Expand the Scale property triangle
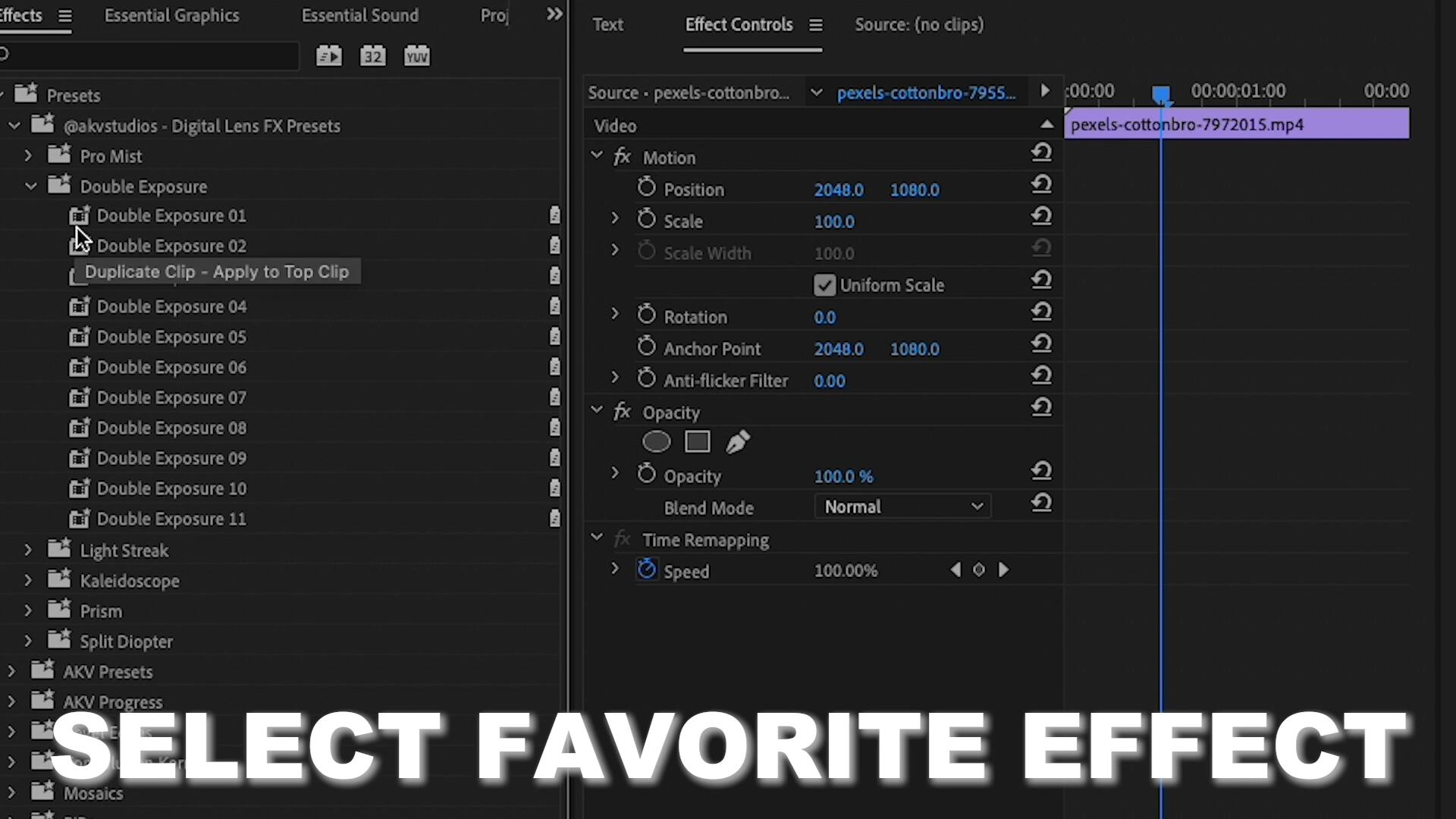 615,219
